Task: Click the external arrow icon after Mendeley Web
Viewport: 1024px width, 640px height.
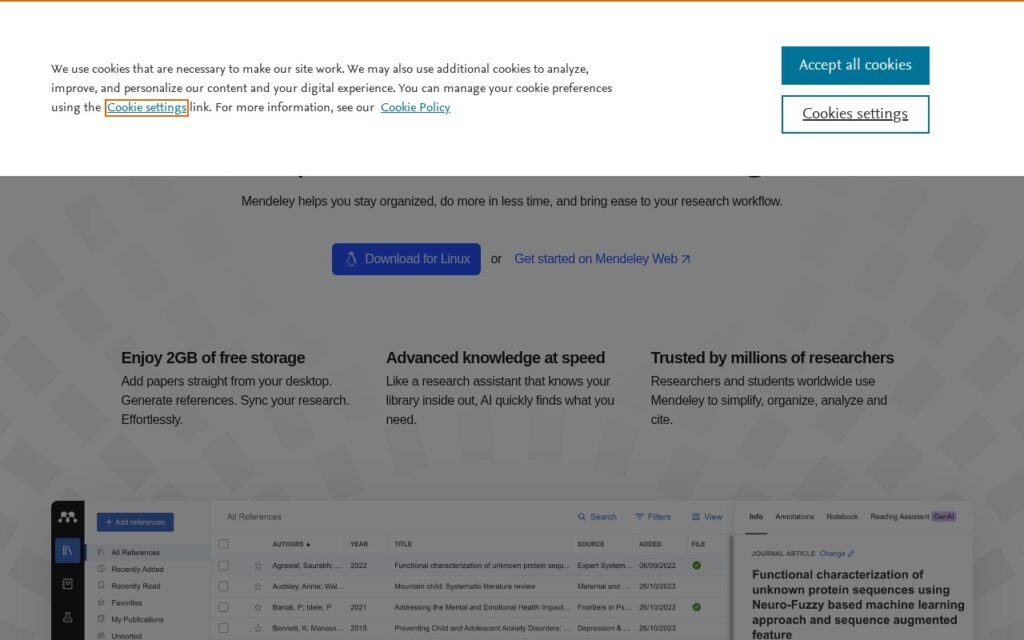Action: [686, 259]
